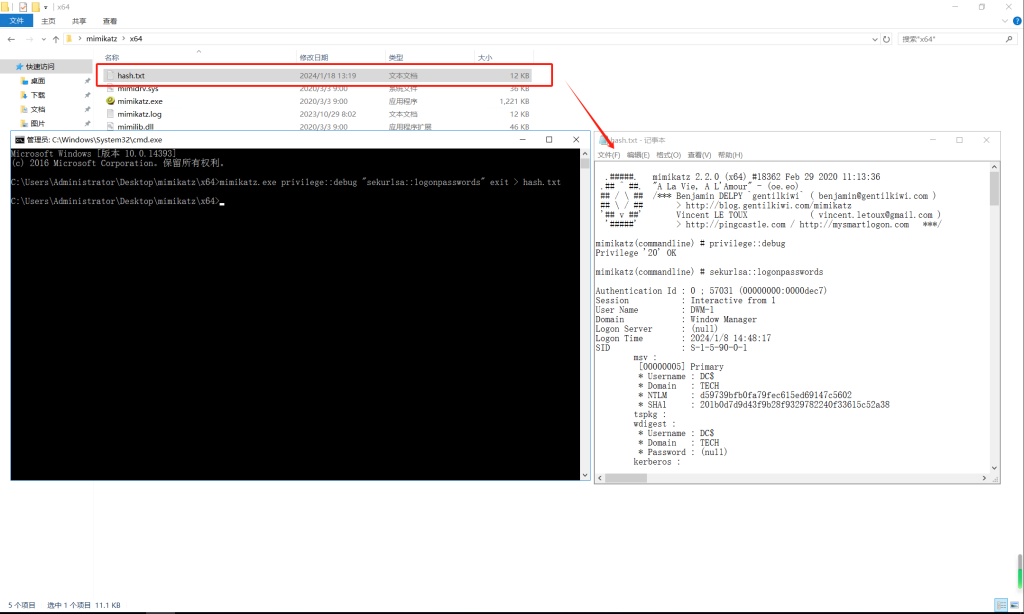The width and height of the screenshot is (1024, 614).
Task: Click the sekurlsa::logonpasswords line in Notepad
Action: [x=709, y=272]
